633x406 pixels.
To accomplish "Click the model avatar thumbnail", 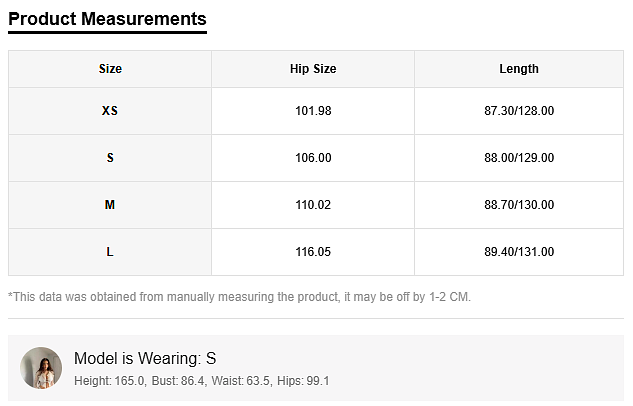I will coord(41,368).
